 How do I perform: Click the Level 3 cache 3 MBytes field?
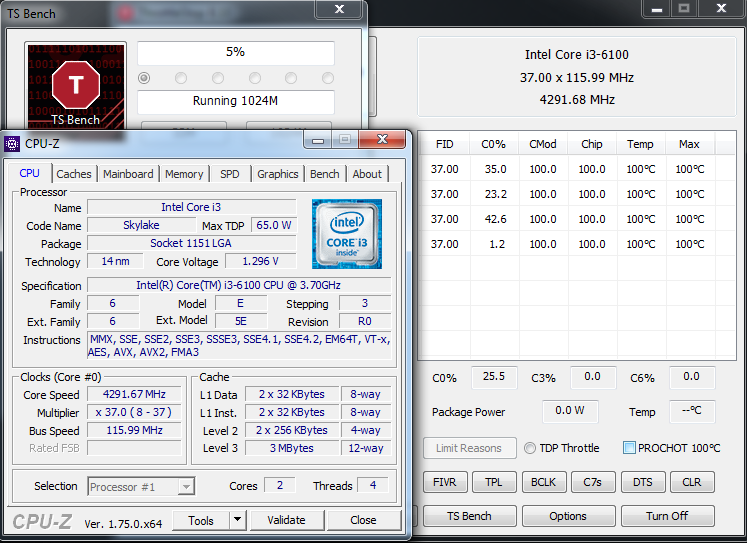[292, 448]
